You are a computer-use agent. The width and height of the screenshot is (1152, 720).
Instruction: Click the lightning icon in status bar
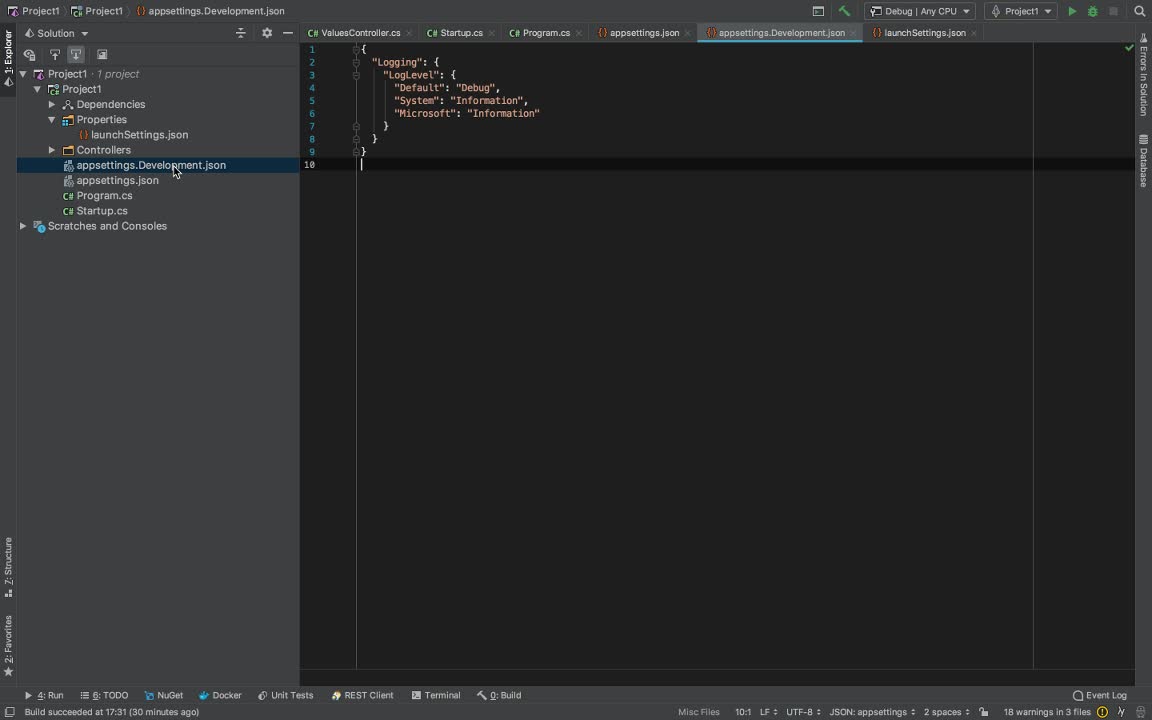pyautogui.click(x=1121, y=712)
